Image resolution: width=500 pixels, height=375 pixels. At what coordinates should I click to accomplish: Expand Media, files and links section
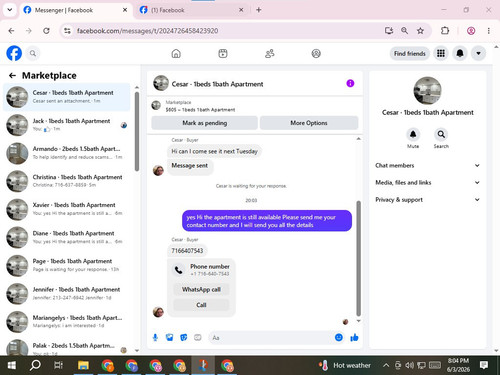[x=427, y=182]
